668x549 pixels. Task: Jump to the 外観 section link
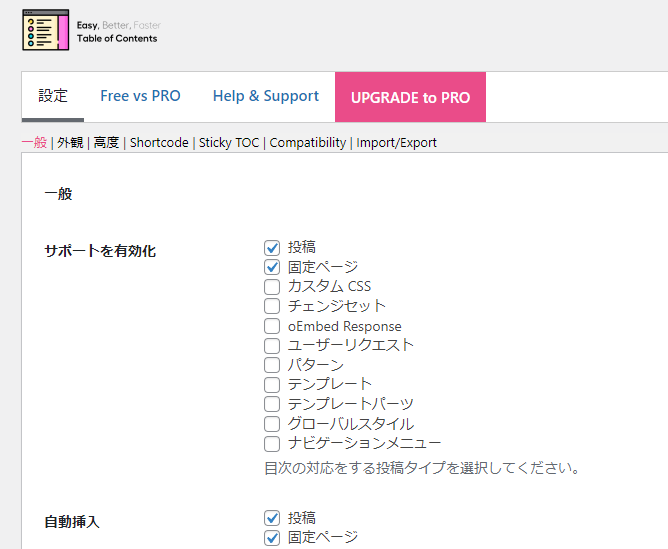click(70, 142)
